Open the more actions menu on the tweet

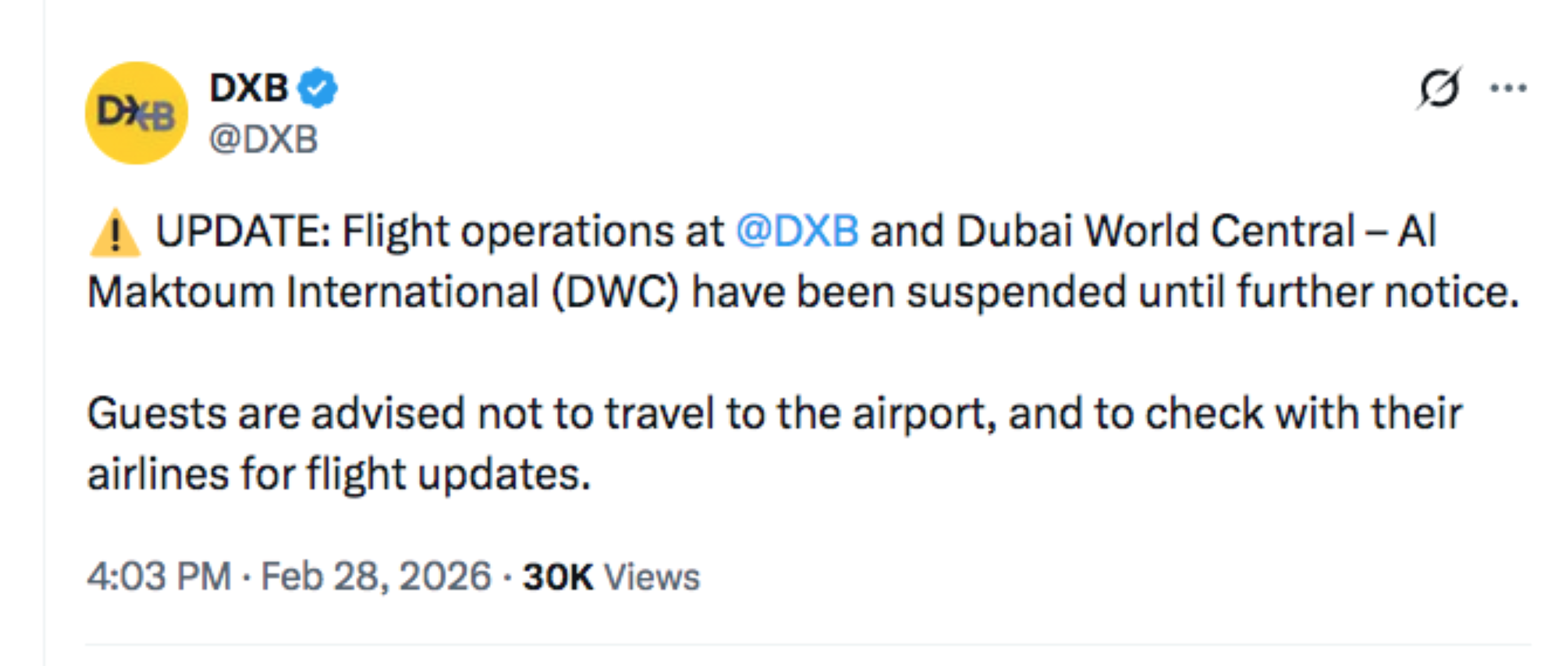(1508, 88)
